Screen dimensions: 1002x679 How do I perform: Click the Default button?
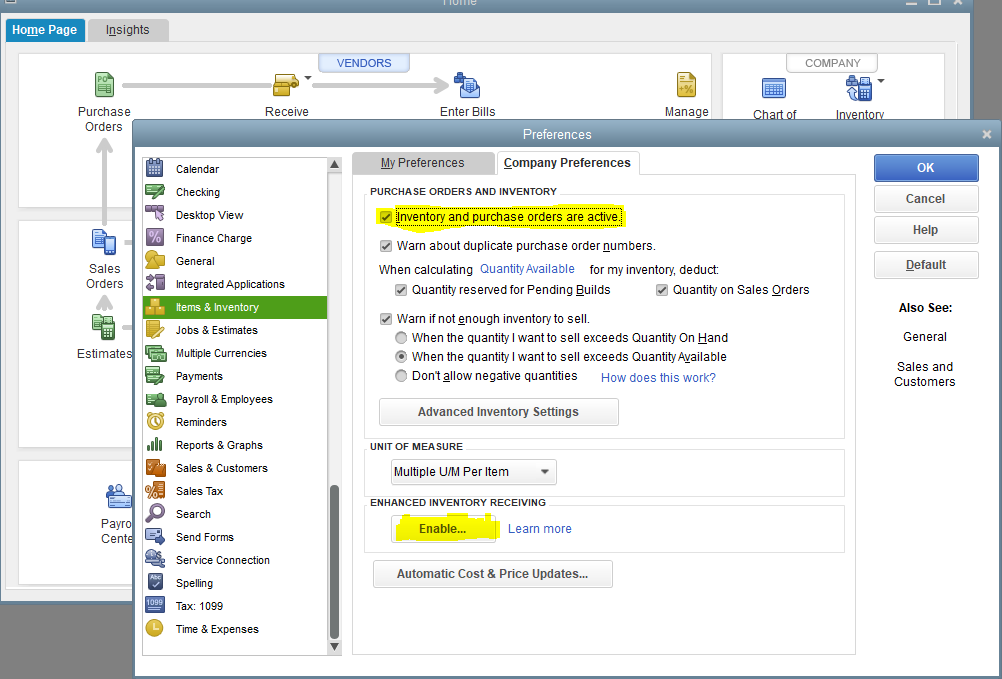point(926,264)
